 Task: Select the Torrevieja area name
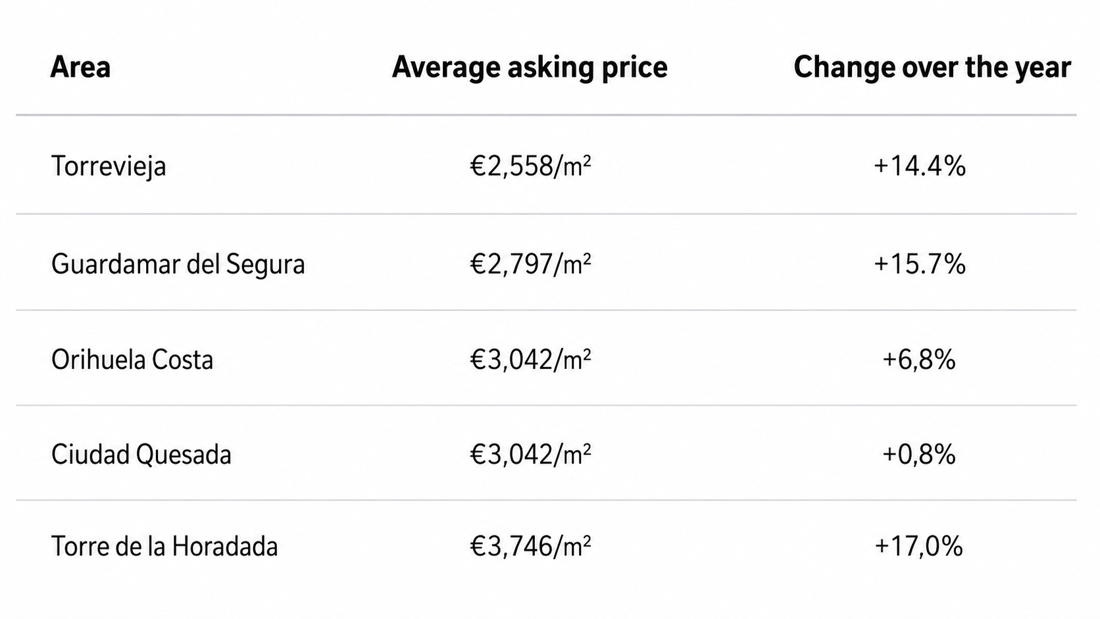(109, 167)
